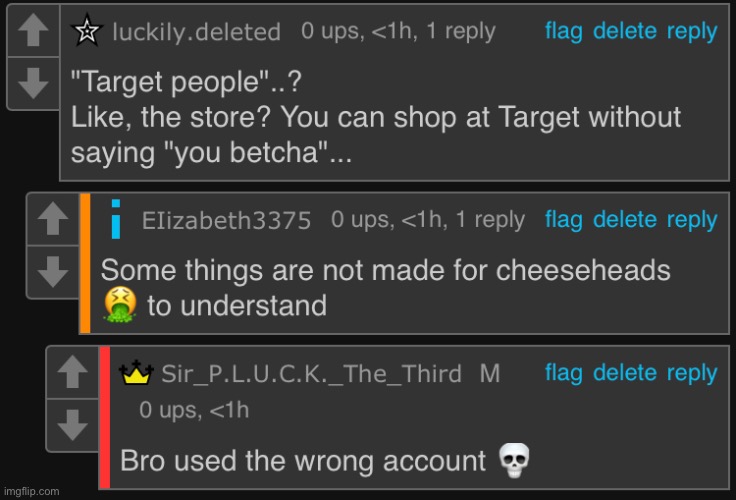
Task: Click the star icon beside luckily.deleted
Action: pos(87,31)
